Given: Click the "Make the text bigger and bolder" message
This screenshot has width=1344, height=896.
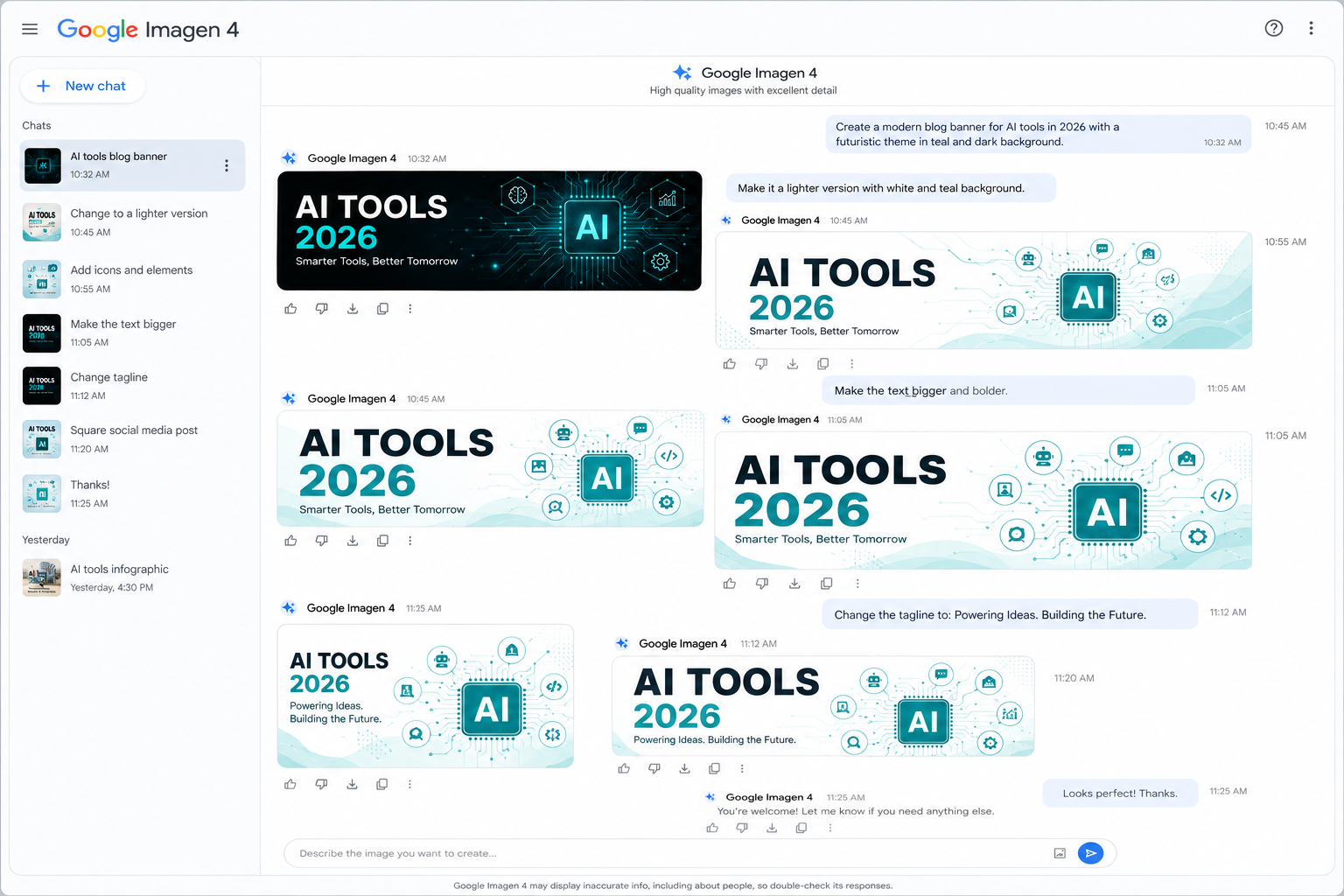Looking at the screenshot, I should tap(1008, 391).
